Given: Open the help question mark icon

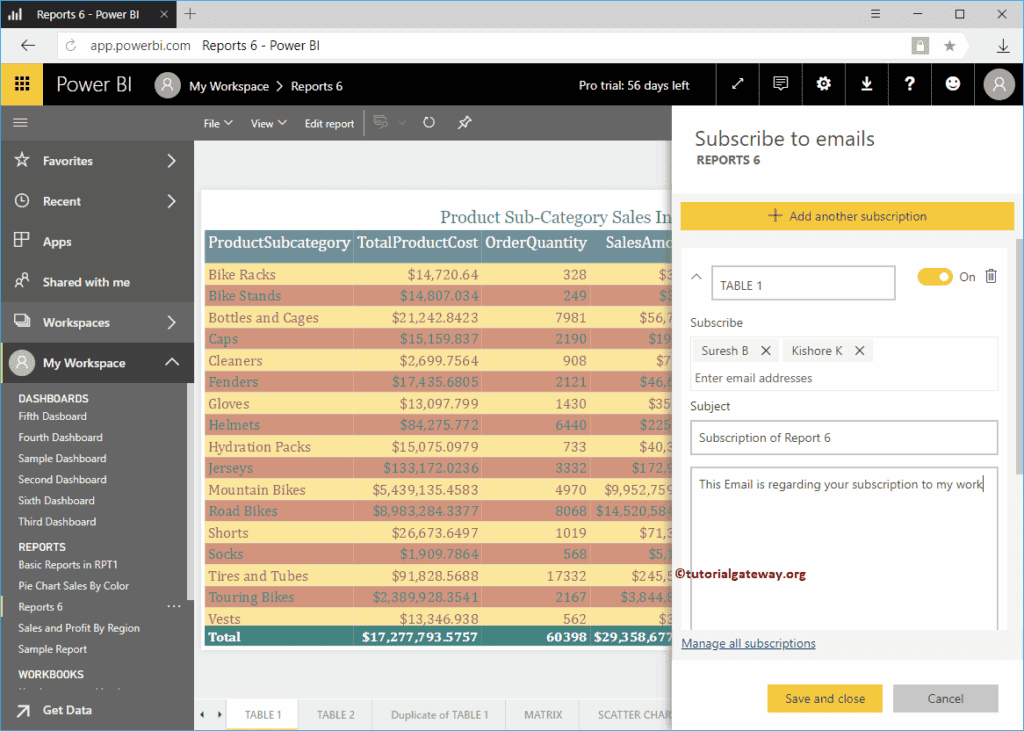Looking at the screenshot, I should (909, 85).
